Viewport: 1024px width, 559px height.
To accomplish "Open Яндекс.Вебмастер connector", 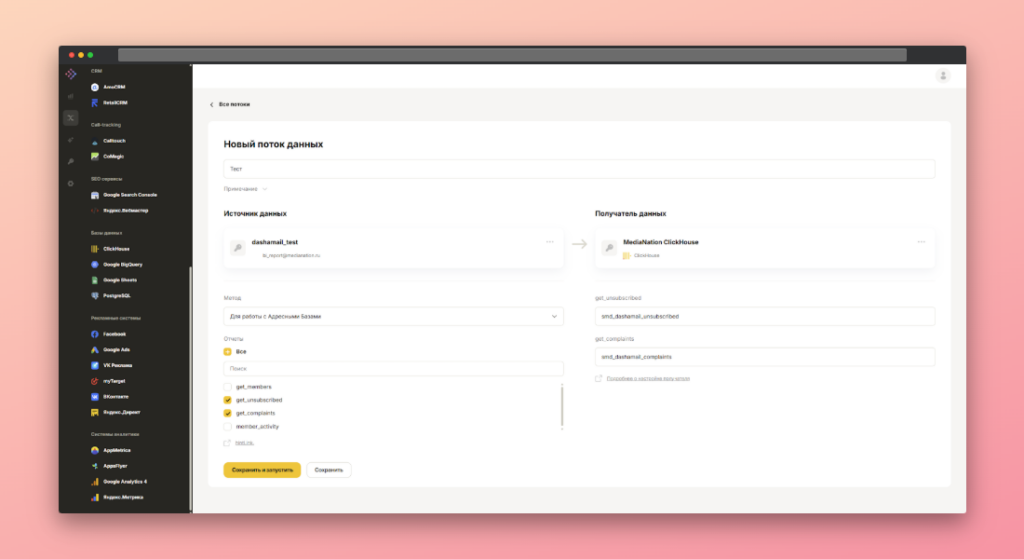I will click(x=120, y=210).
